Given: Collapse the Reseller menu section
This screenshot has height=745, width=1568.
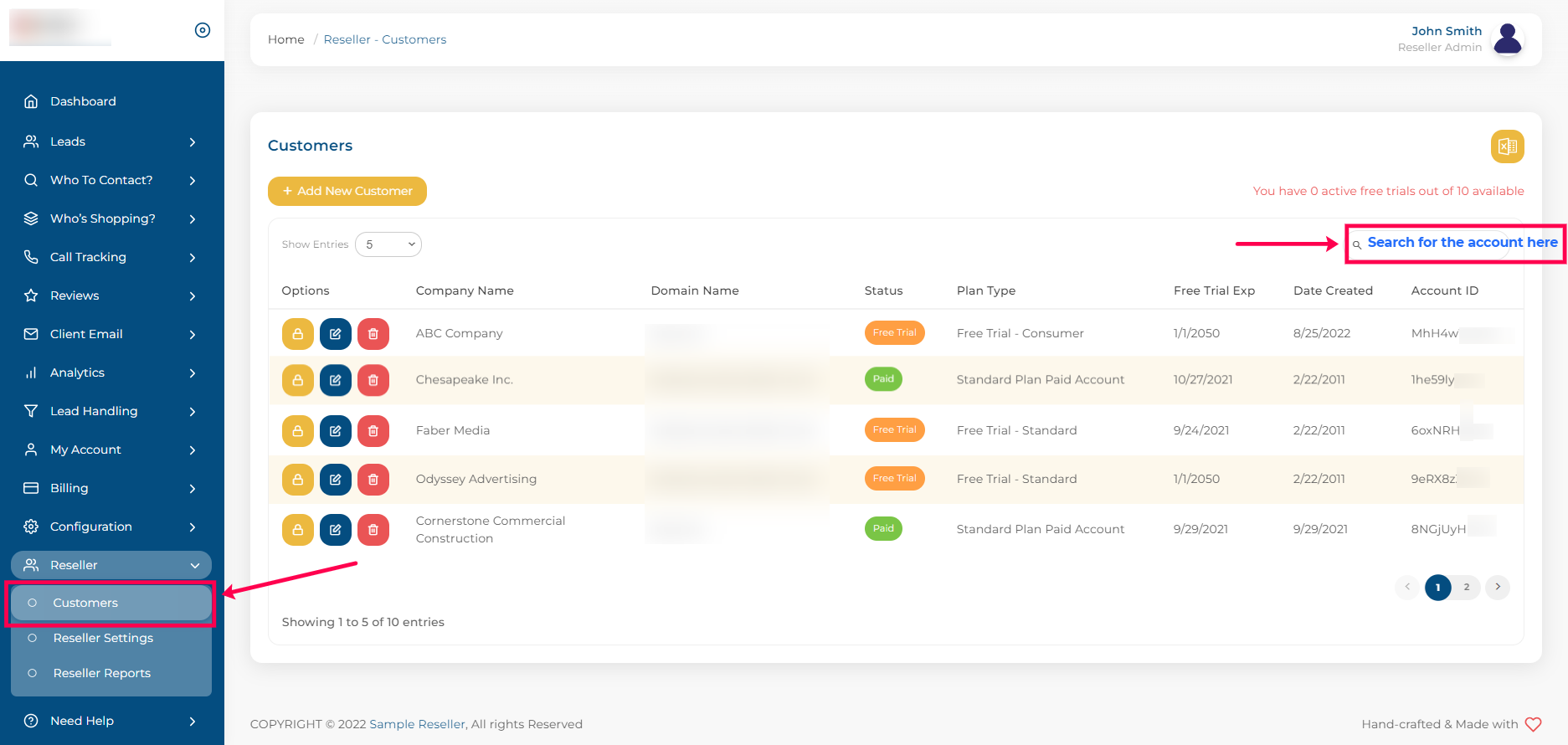Looking at the screenshot, I should tap(111, 565).
